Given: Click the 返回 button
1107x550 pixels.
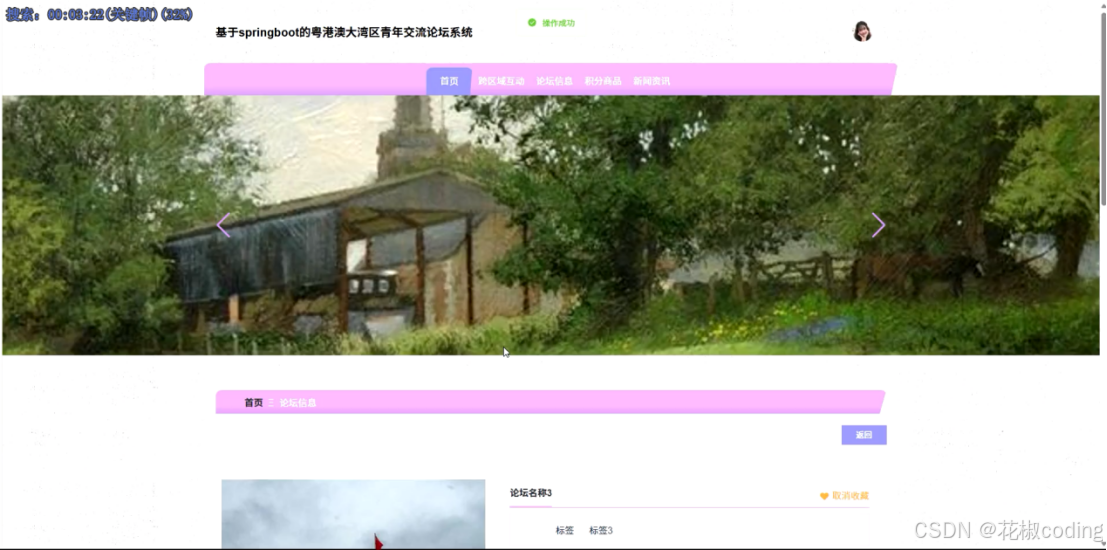Looking at the screenshot, I should click(864, 435).
